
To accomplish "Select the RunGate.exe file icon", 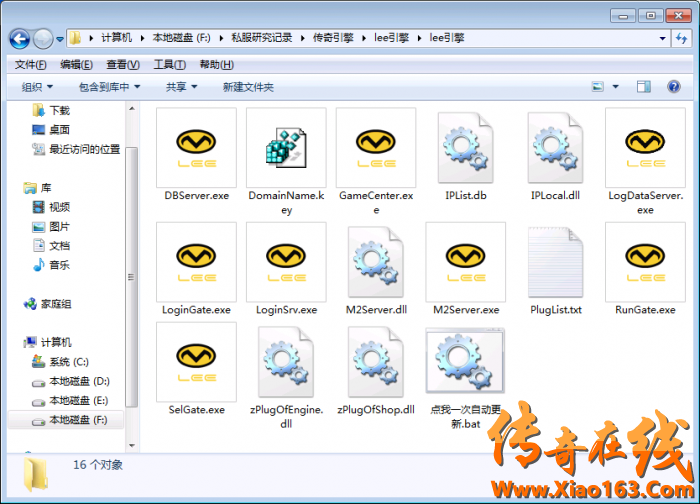I will click(x=645, y=262).
